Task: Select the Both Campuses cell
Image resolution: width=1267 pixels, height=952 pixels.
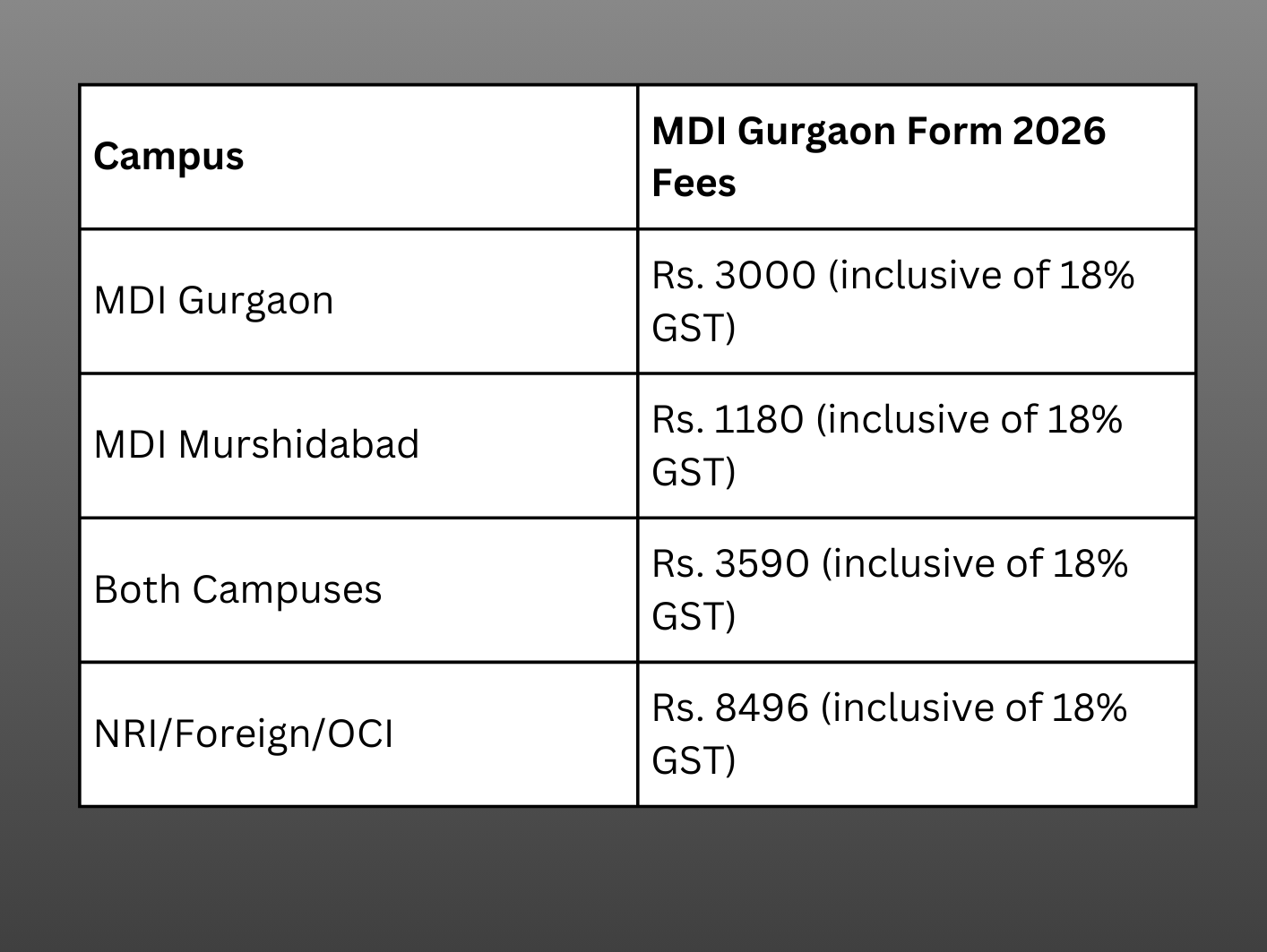Action: 237,589
